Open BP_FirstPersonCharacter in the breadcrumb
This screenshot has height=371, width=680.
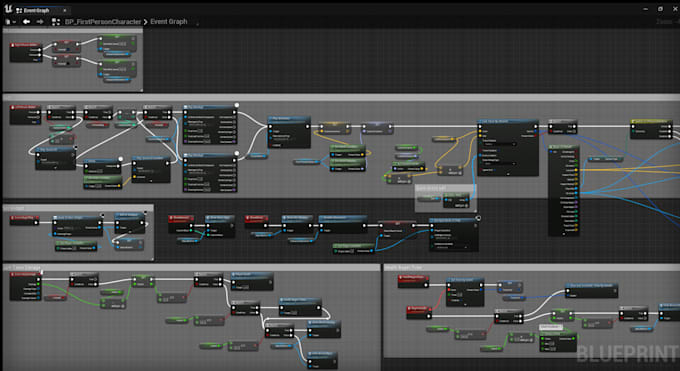pyautogui.click(x=103, y=22)
